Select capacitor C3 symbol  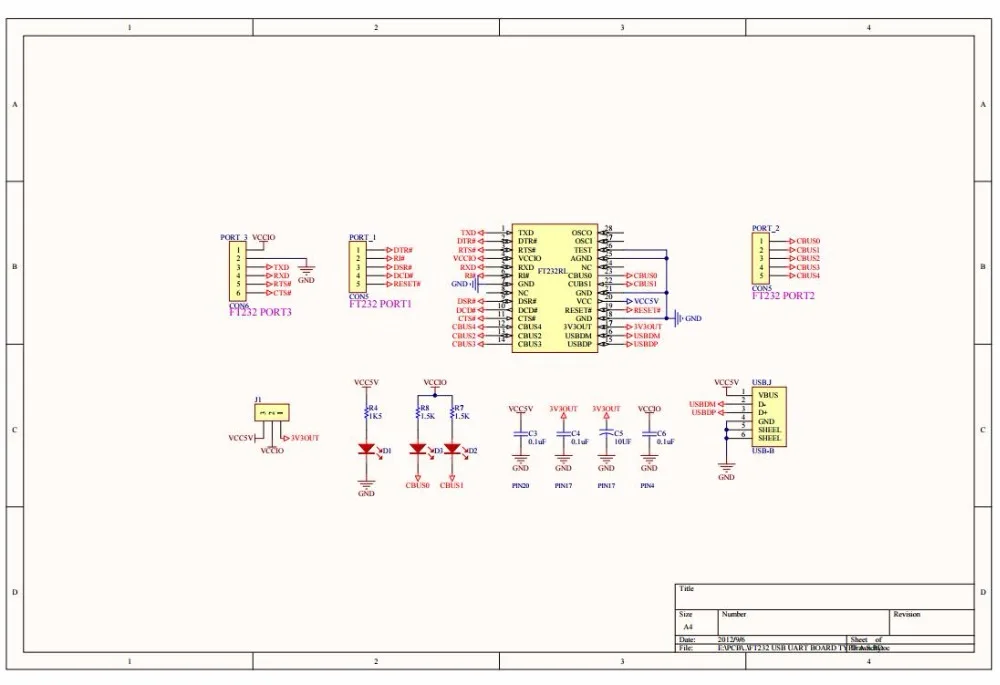521,434
